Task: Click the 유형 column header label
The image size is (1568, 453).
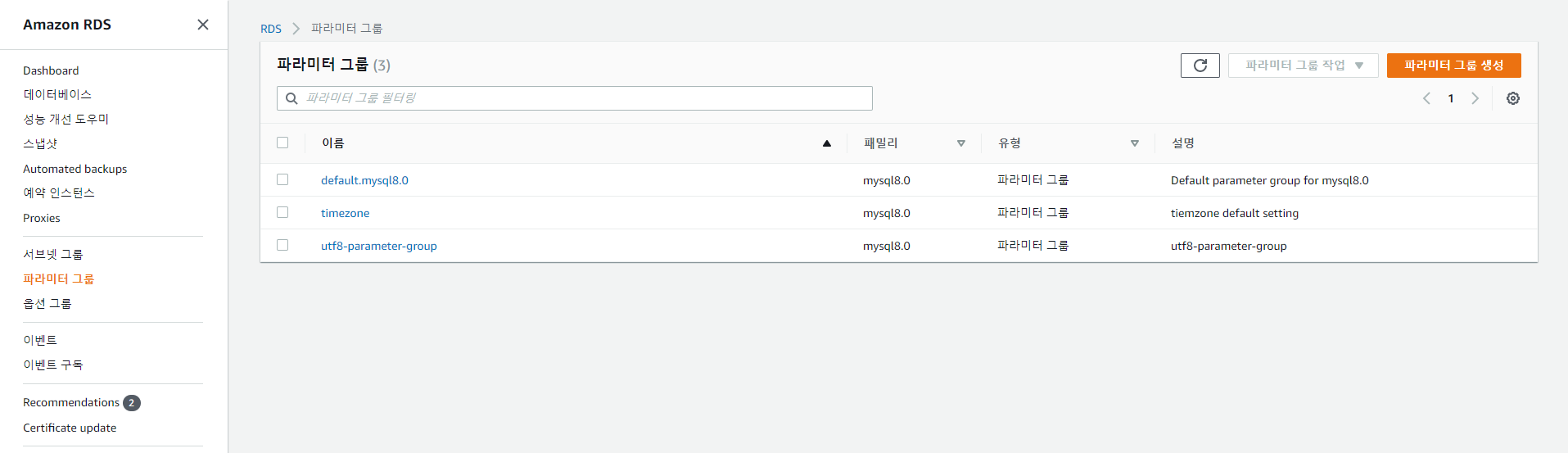Action: (x=1010, y=143)
